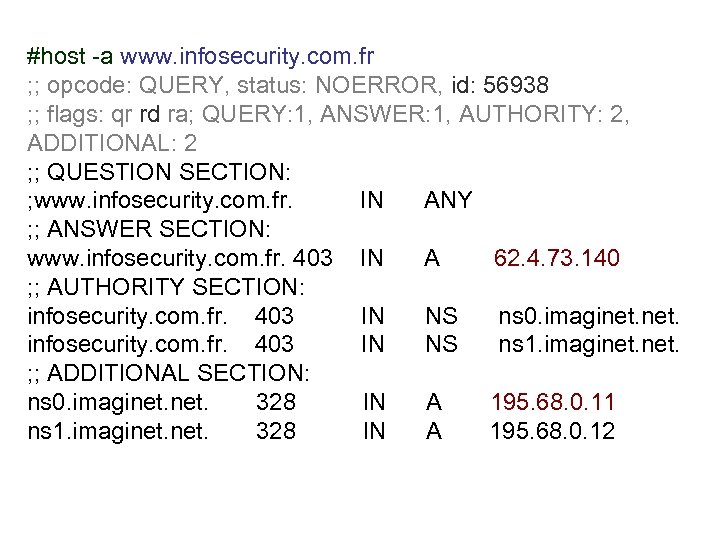
Task: Click the TTL 328 beside ns1.imaginet.net.
Action: pos(276,432)
